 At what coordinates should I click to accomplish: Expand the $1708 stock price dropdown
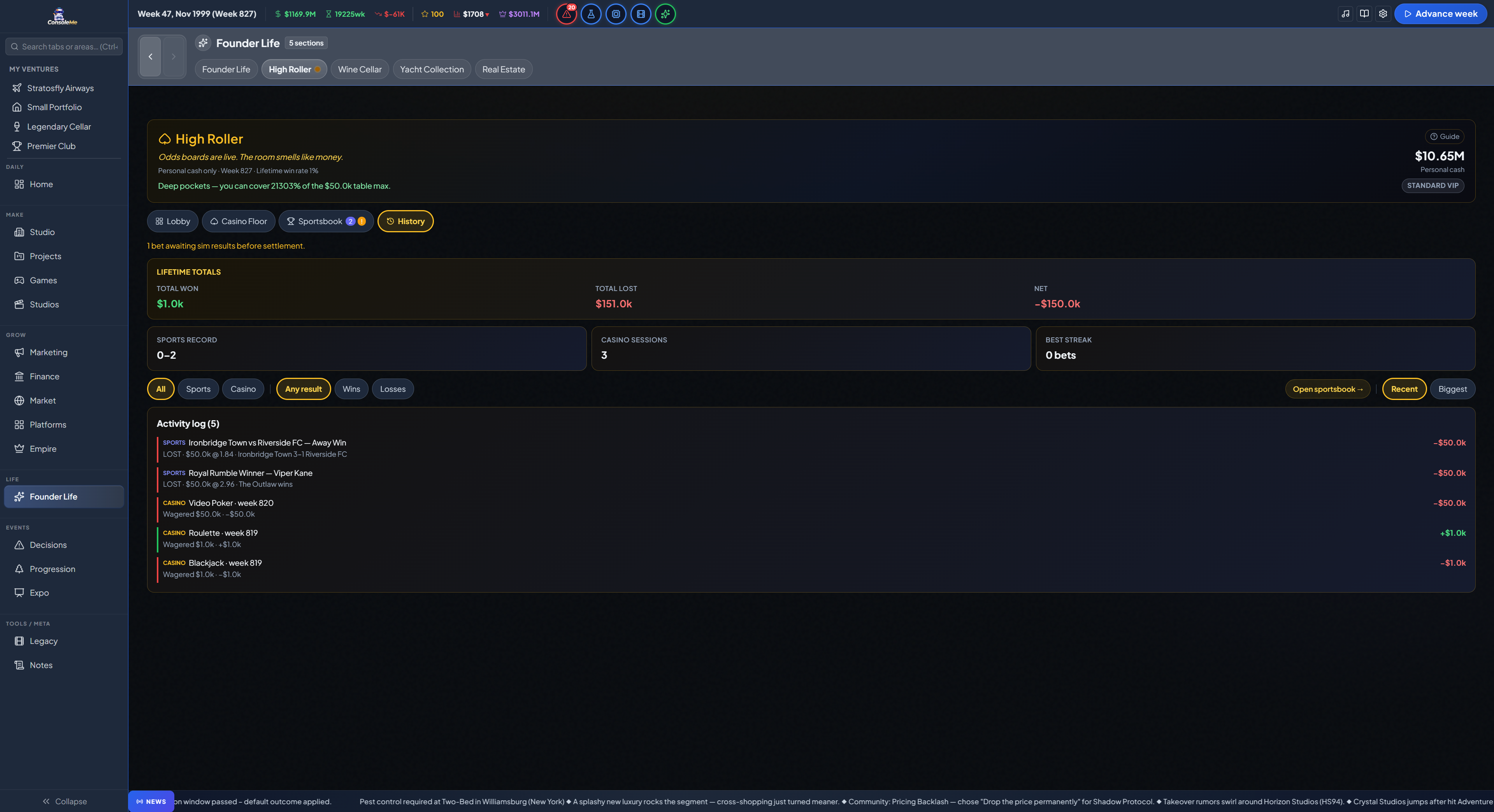click(472, 14)
